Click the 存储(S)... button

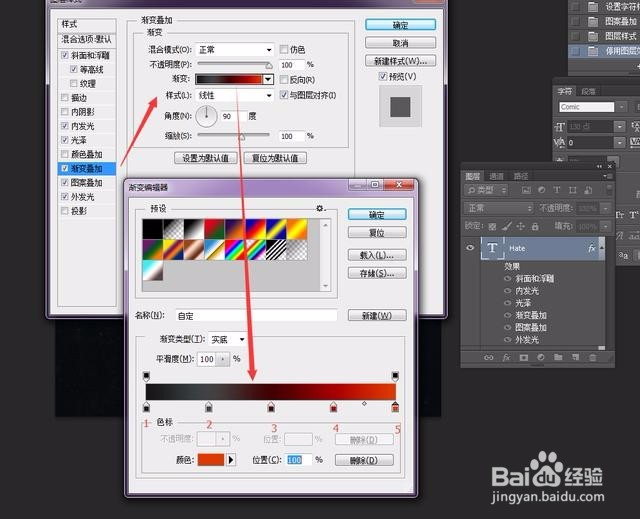coord(377,273)
